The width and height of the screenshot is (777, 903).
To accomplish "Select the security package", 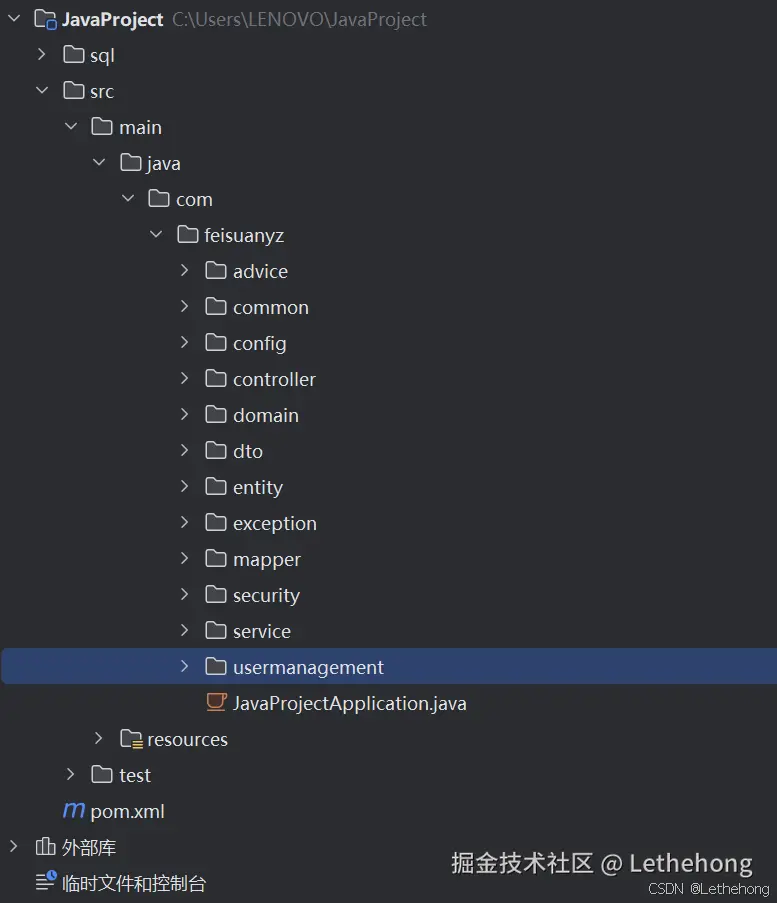I will (266, 595).
